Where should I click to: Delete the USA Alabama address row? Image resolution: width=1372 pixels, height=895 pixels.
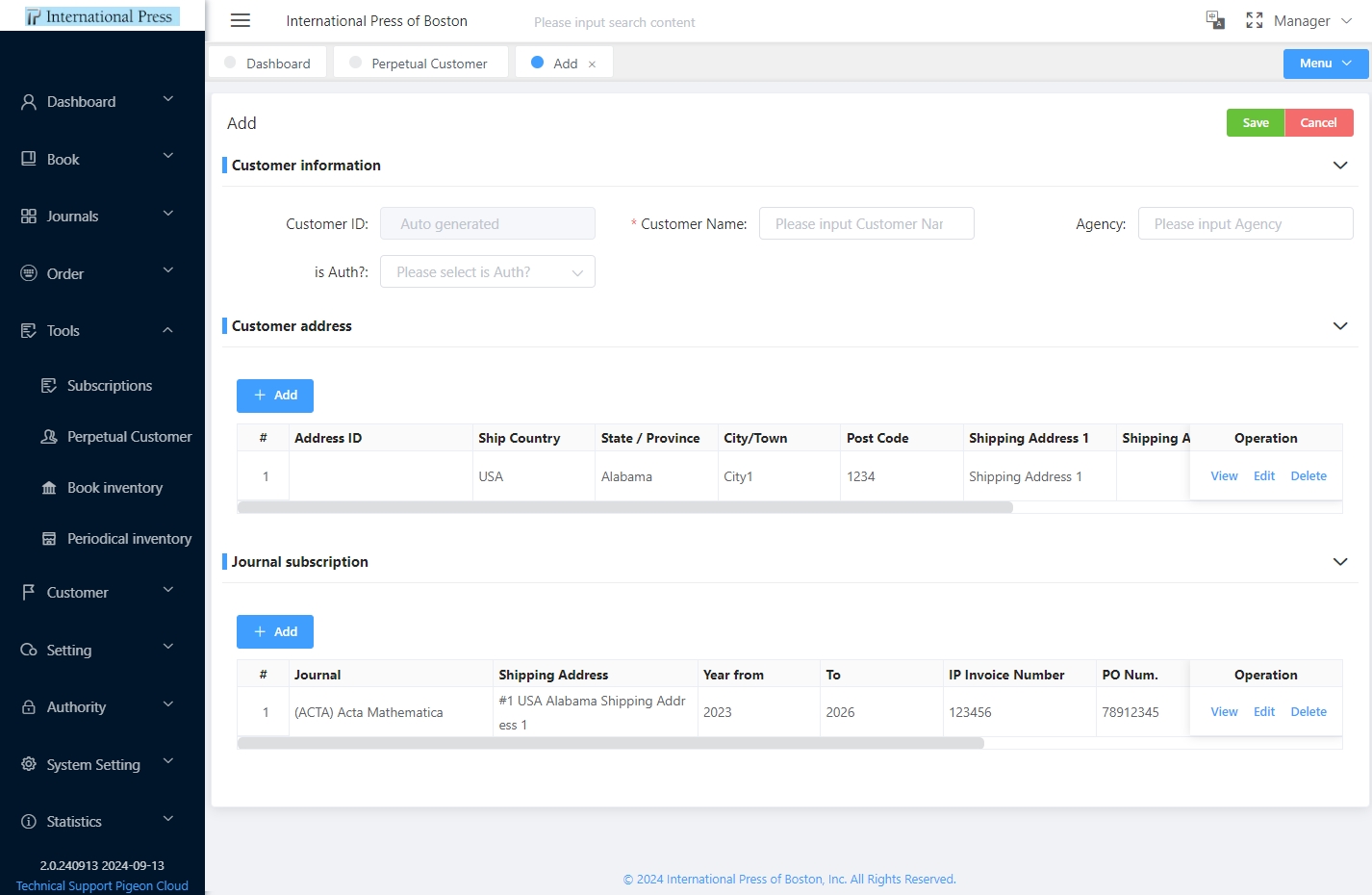point(1308,476)
